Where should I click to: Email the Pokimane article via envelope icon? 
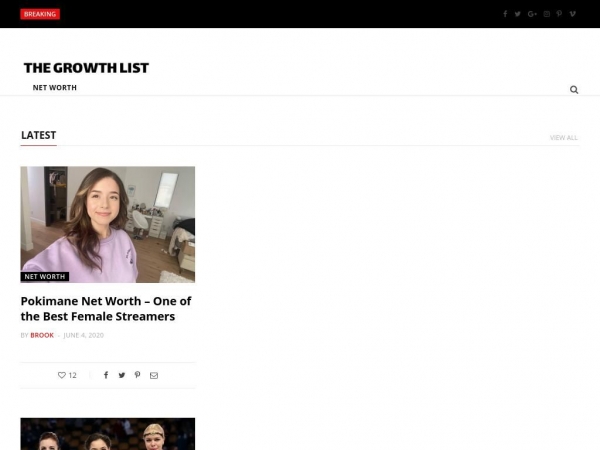(x=154, y=375)
